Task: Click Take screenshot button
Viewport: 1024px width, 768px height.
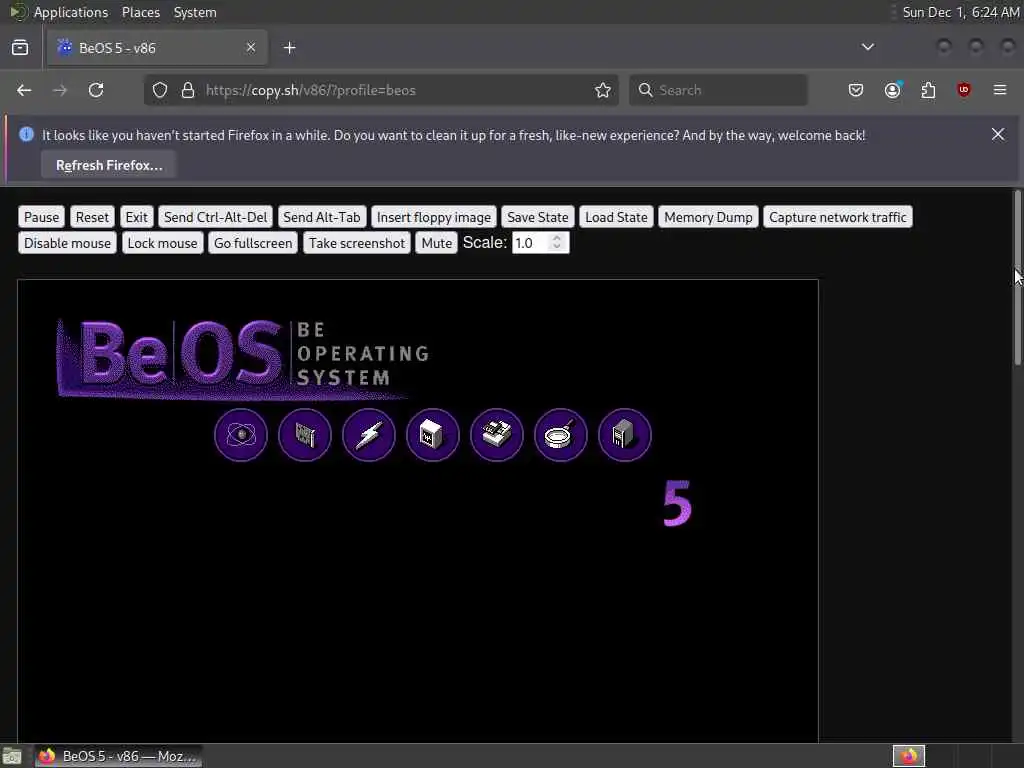Action: 357,243
